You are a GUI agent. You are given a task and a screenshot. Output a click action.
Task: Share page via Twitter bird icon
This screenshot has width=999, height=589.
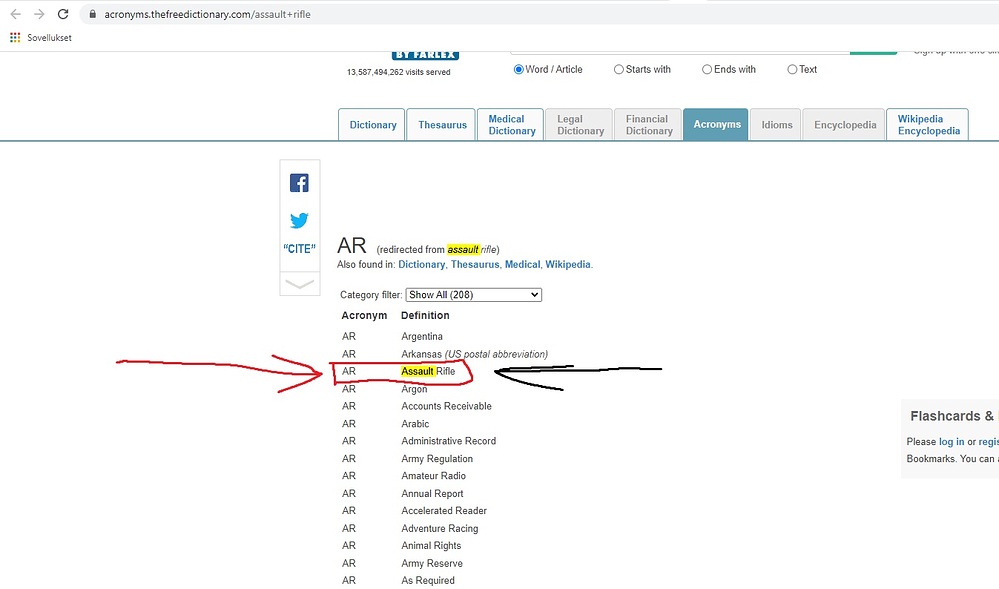point(299,220)
